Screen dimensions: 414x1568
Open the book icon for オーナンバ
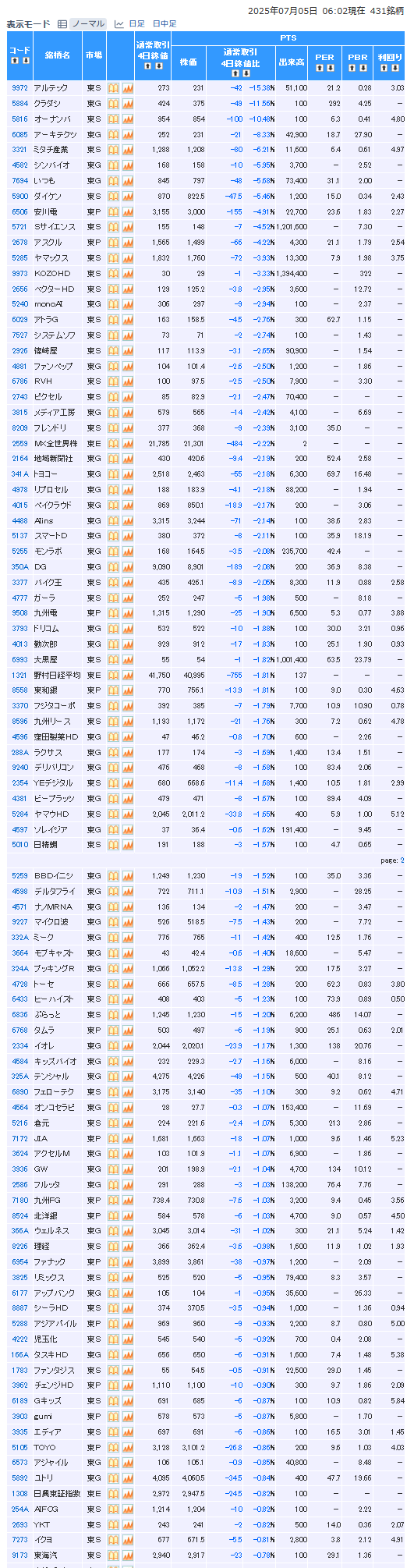click(114, 119)
